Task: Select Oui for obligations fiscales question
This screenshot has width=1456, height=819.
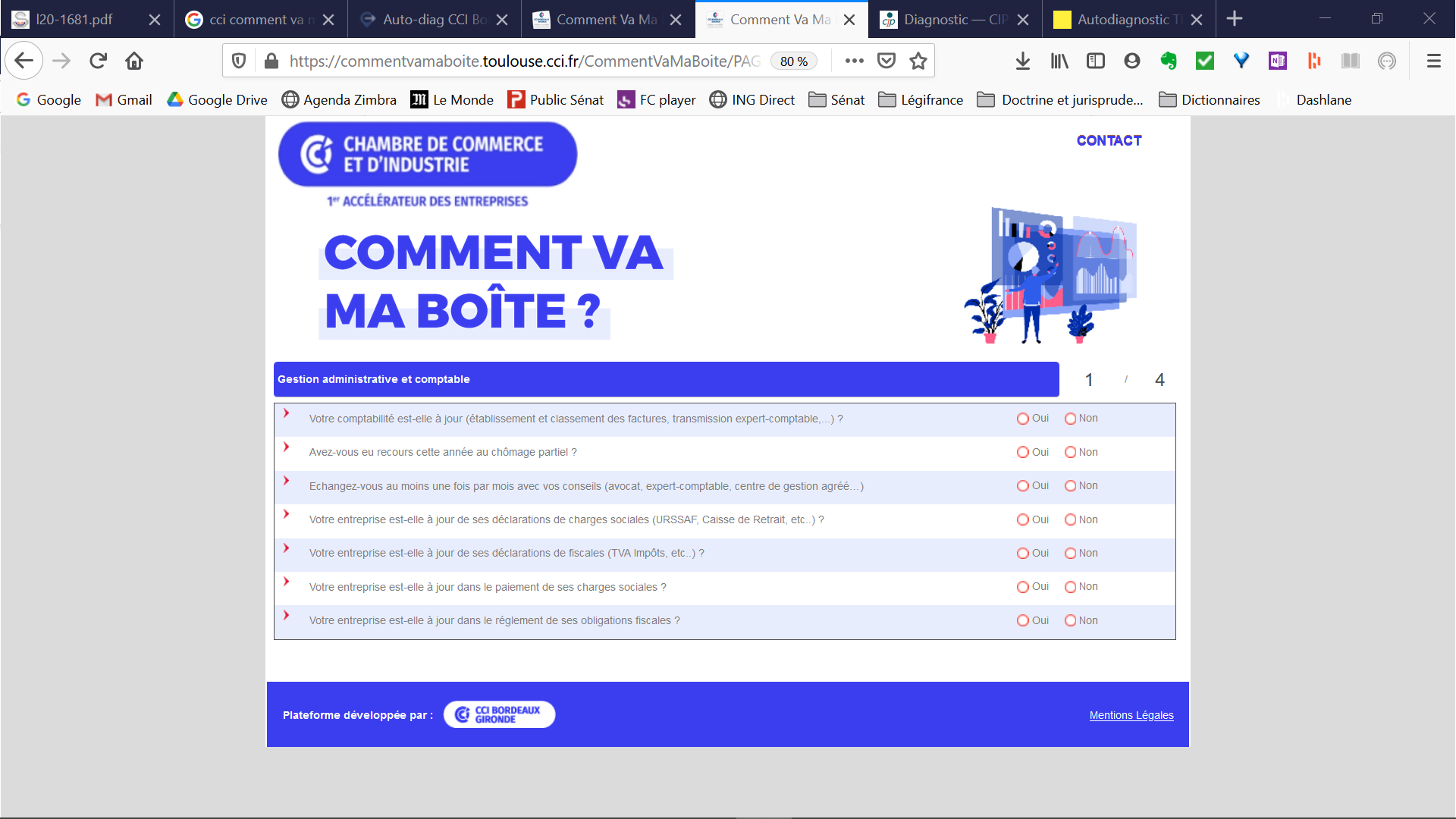Action: pos(1023,620)
